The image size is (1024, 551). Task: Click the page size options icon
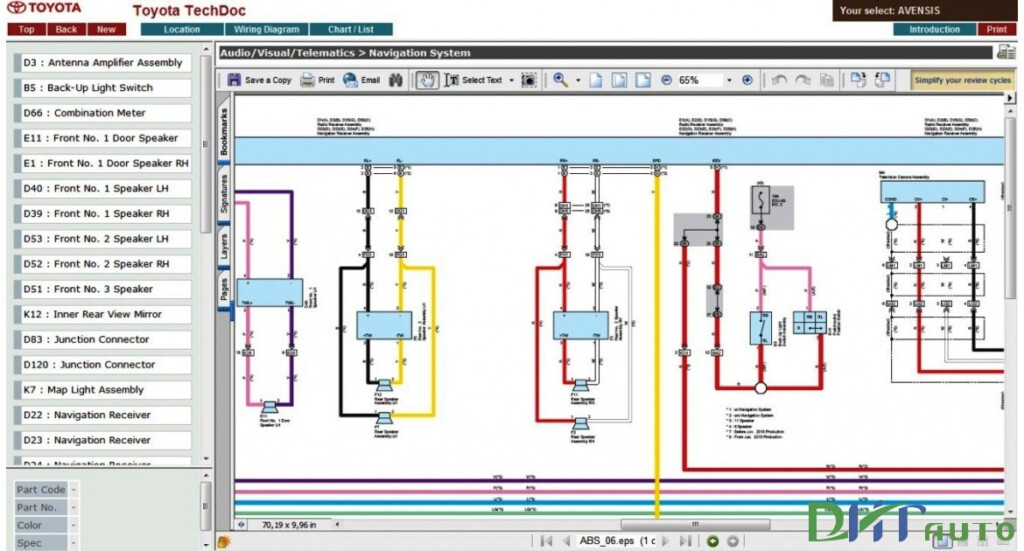tap(242, 524)
